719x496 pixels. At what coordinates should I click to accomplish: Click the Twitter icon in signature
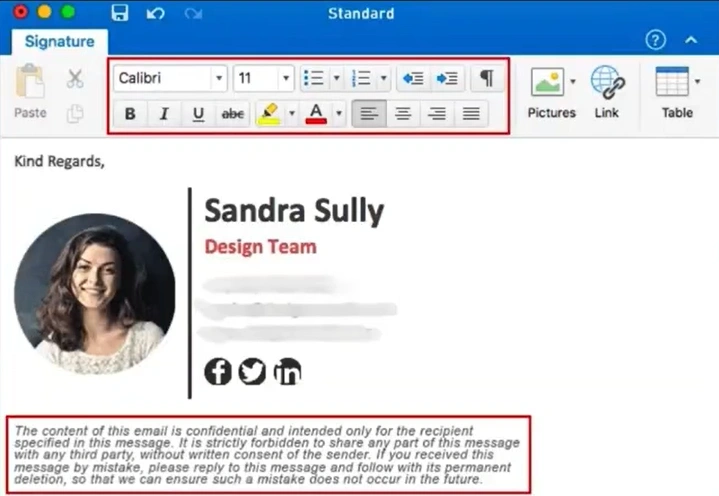[252, 371]
